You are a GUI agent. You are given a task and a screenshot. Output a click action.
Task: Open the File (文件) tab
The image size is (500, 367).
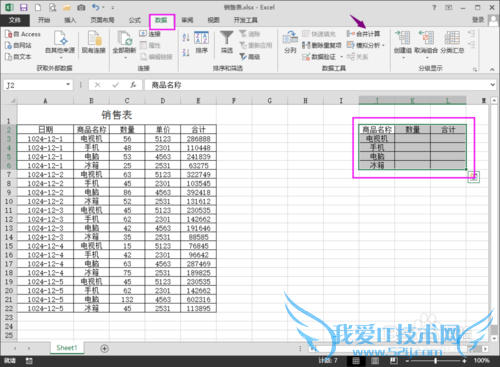pyautogui.click(x=15, y=20)
